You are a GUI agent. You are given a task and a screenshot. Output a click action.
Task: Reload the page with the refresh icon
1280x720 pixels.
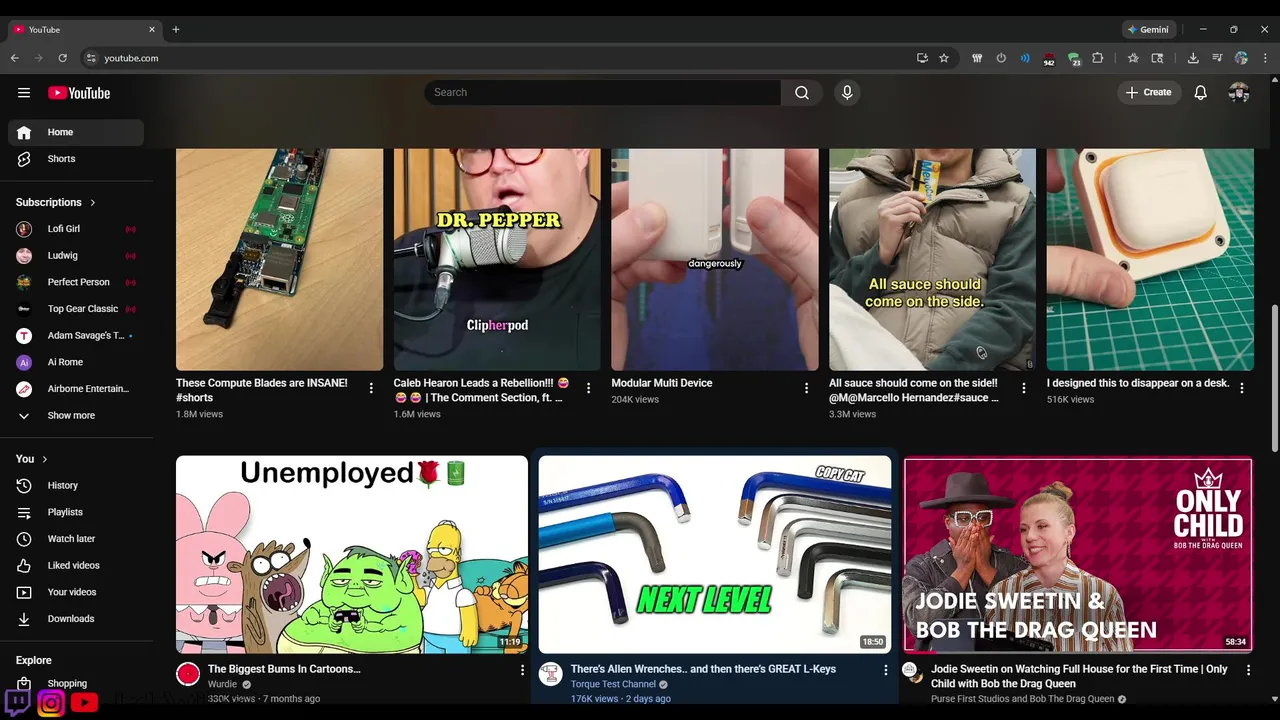[63, 58]
